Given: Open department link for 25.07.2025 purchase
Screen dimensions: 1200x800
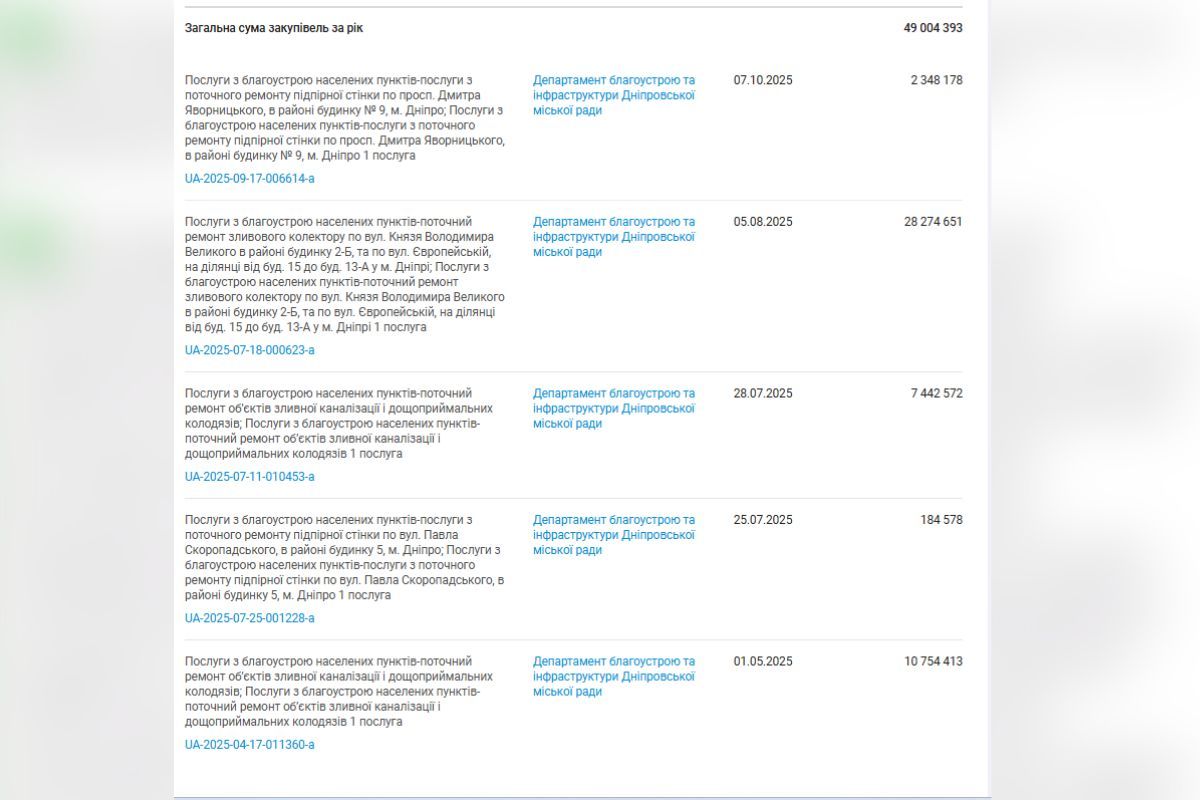Looking at the screenshot, I should [613, 535].
